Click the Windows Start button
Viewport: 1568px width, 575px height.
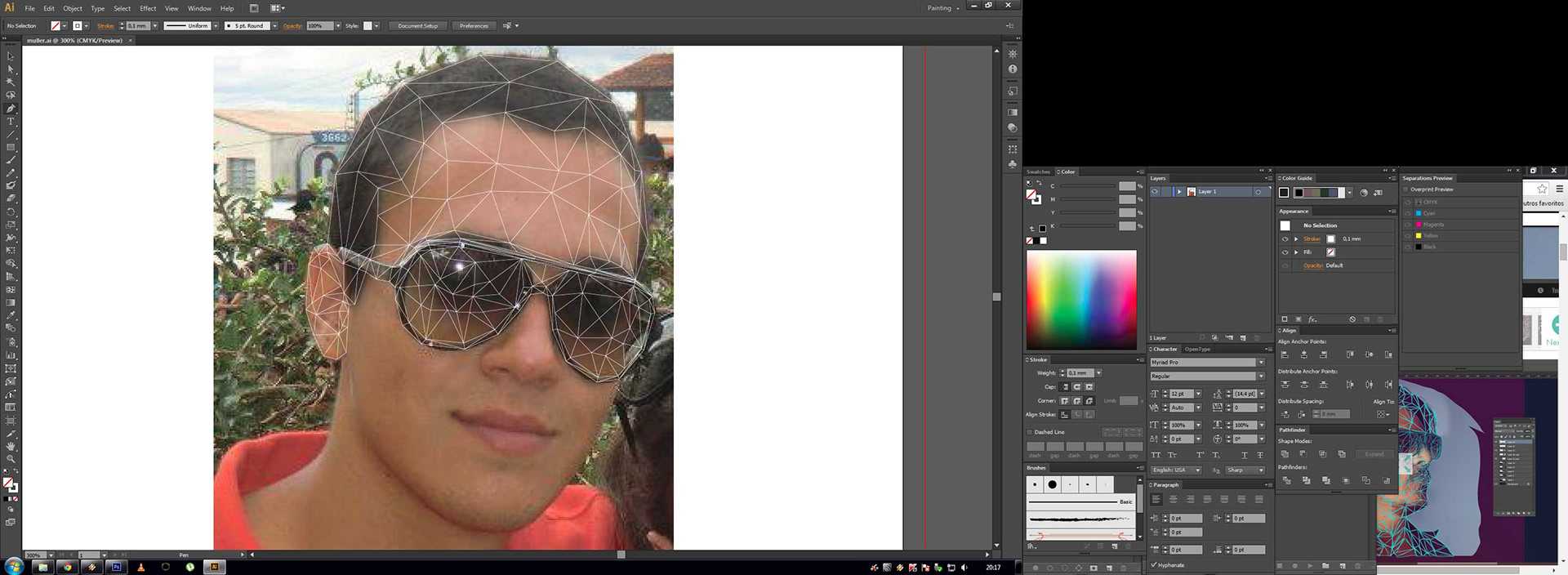14,566
